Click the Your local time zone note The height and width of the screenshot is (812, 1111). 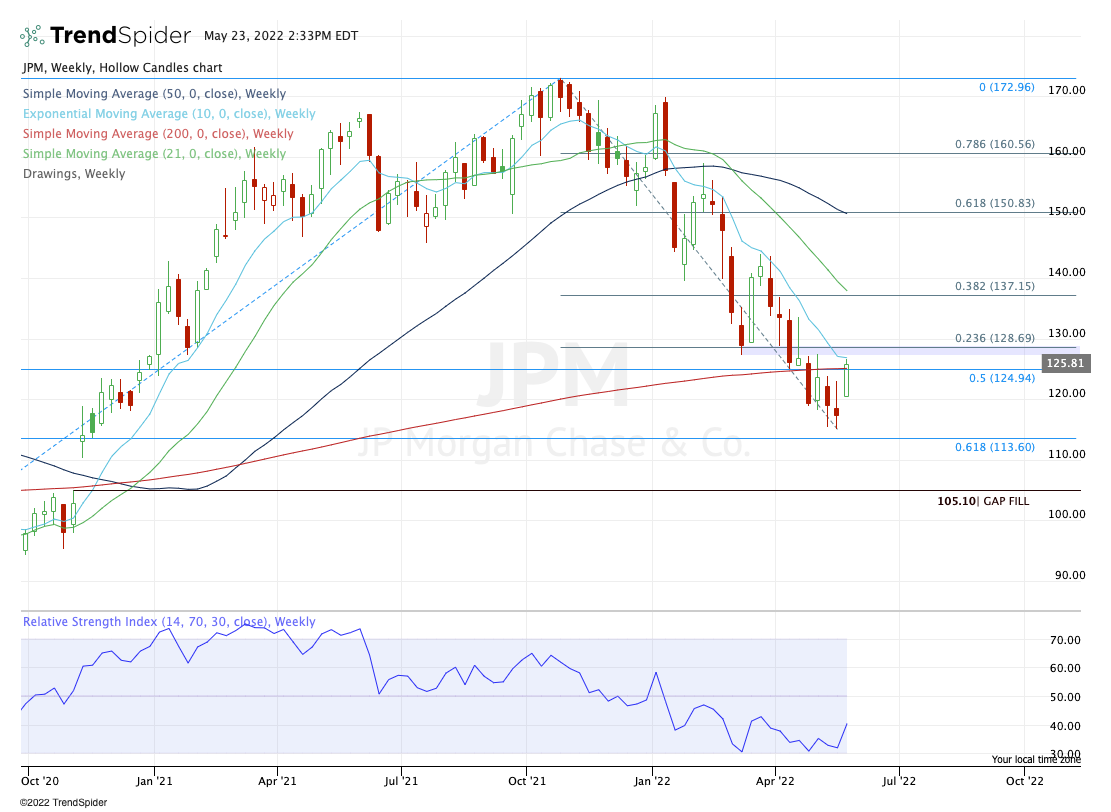click(1036, 760)
